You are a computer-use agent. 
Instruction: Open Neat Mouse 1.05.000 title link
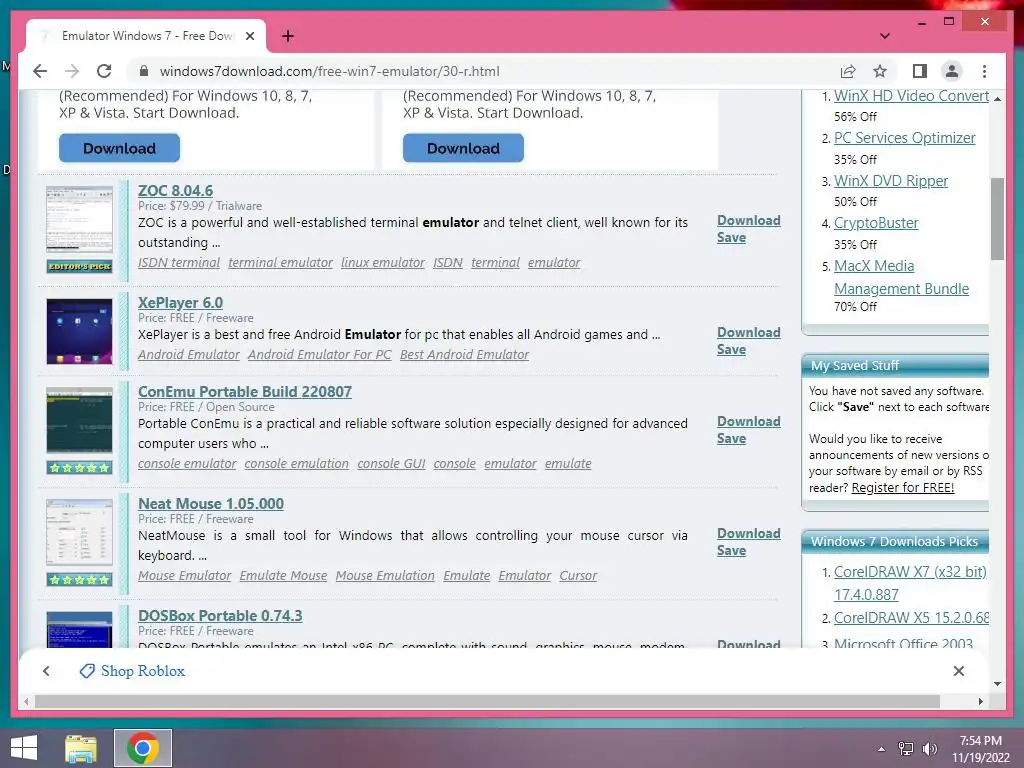(211, 504)
